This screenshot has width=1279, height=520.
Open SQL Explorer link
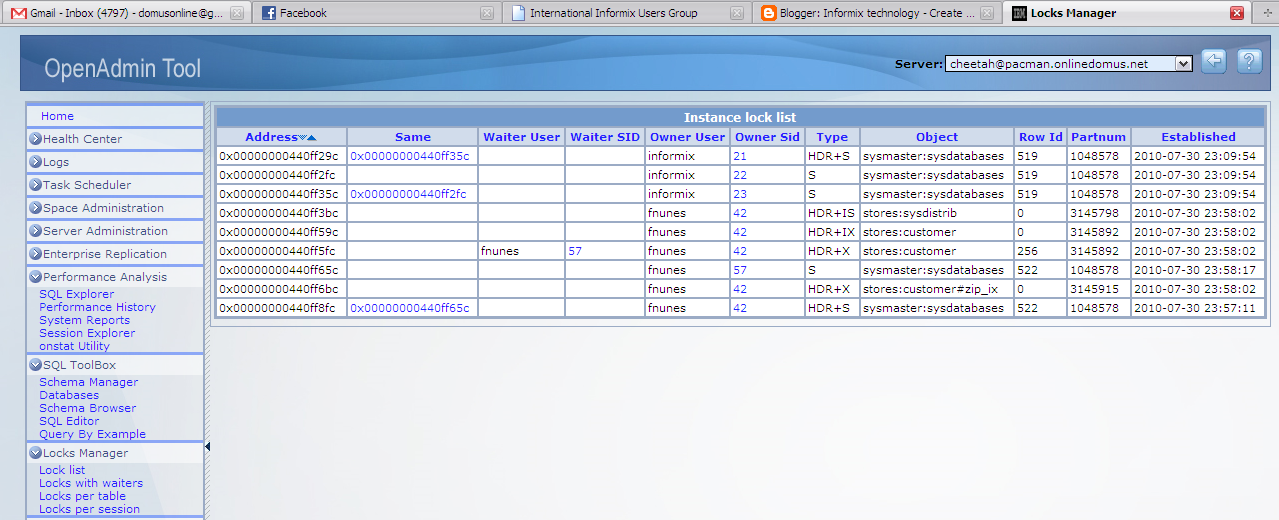[x=77, y=294]
